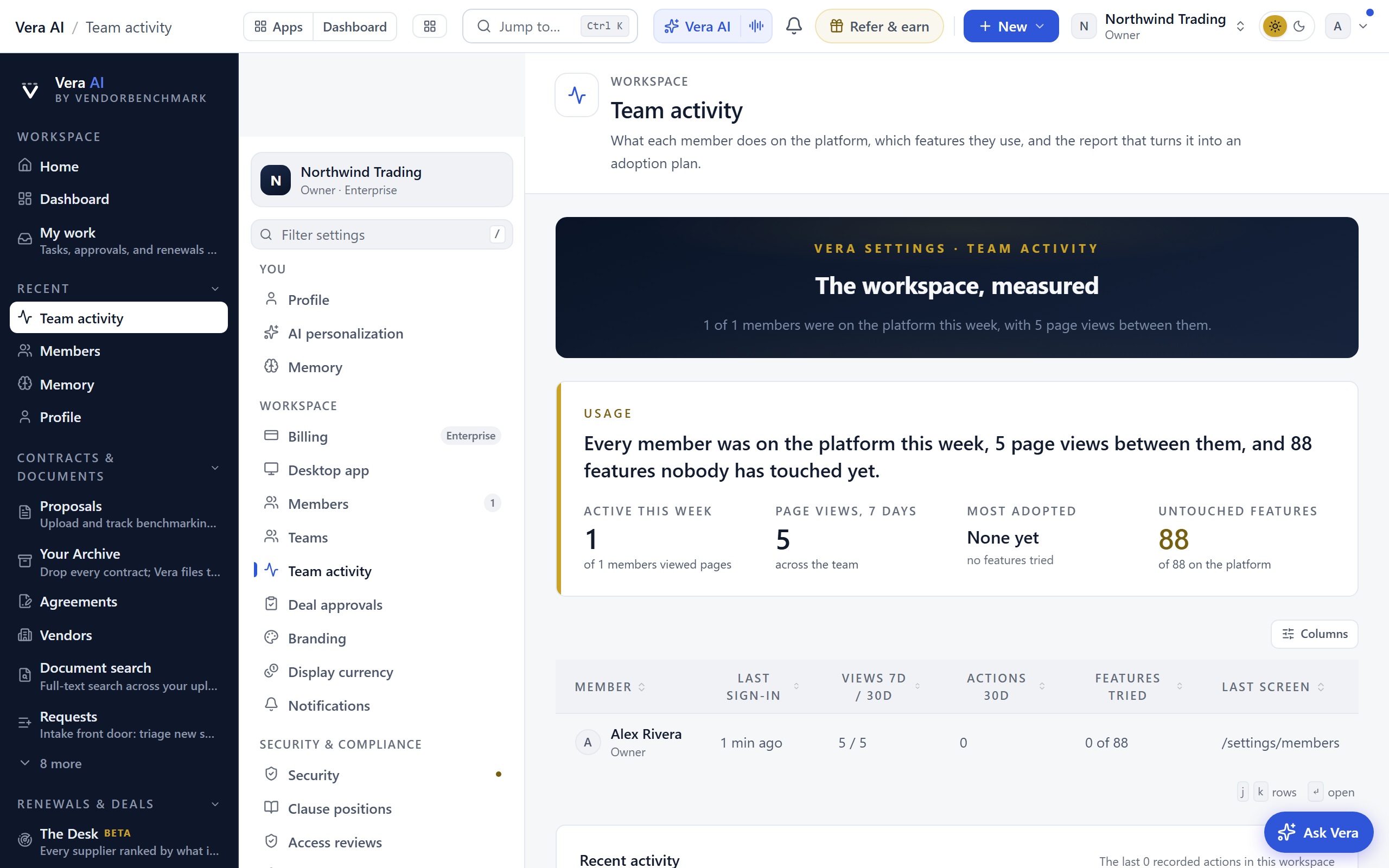Screen dimensions: 1389x868
Task: Go to Dashboard in top bar
Action: [355, 27]
